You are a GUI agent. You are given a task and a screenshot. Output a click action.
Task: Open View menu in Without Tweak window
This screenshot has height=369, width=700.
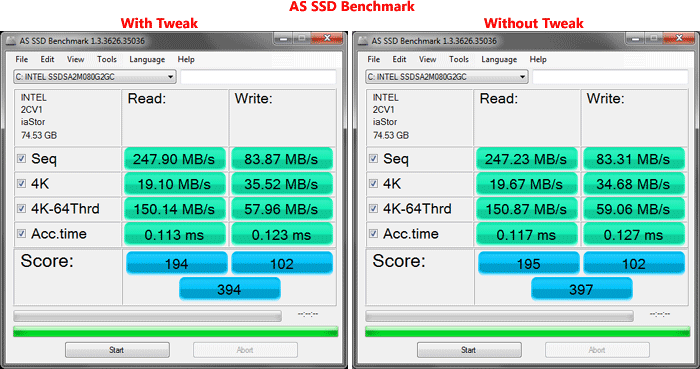[427, 59]
